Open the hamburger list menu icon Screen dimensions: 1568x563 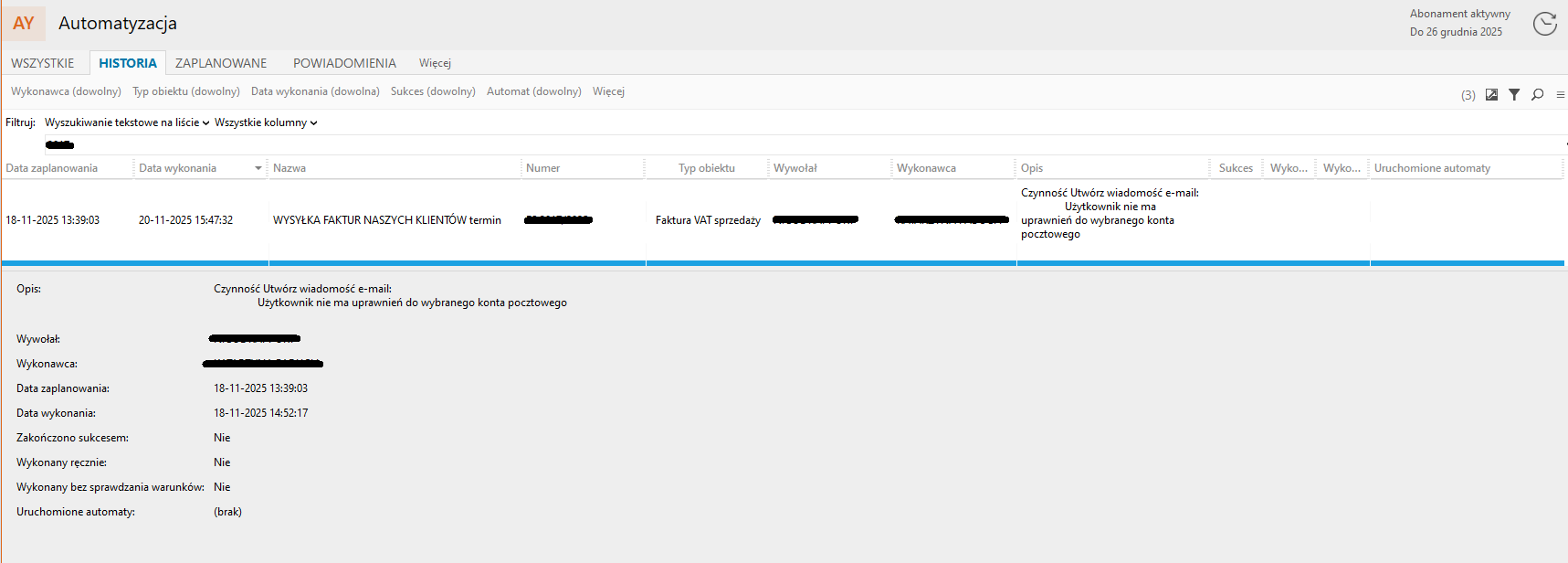coord(1560,95)
